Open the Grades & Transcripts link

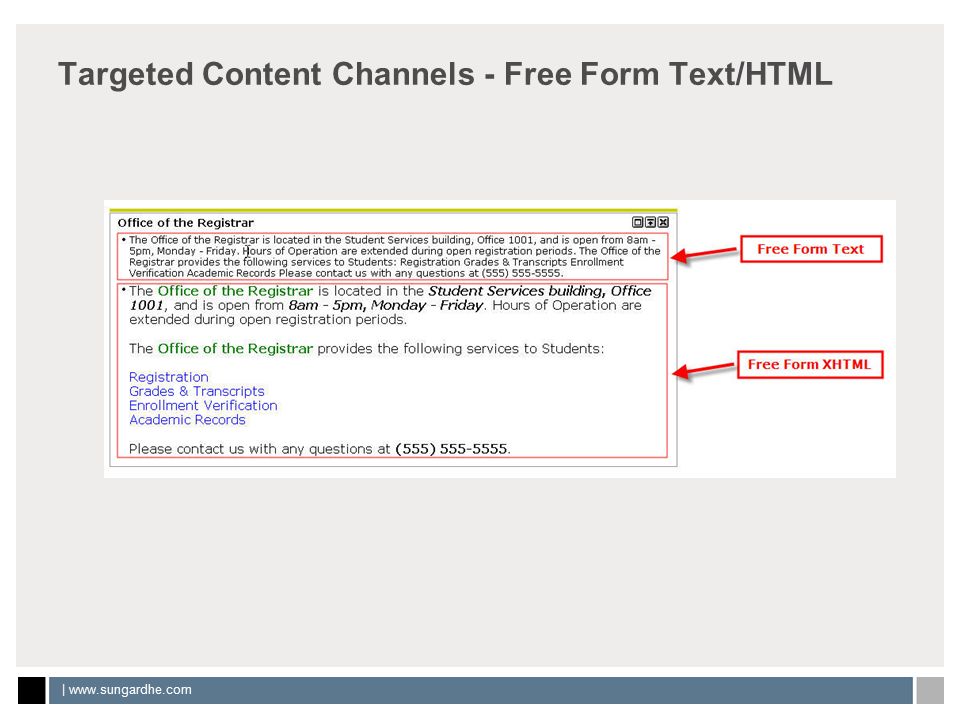point(197,391)
